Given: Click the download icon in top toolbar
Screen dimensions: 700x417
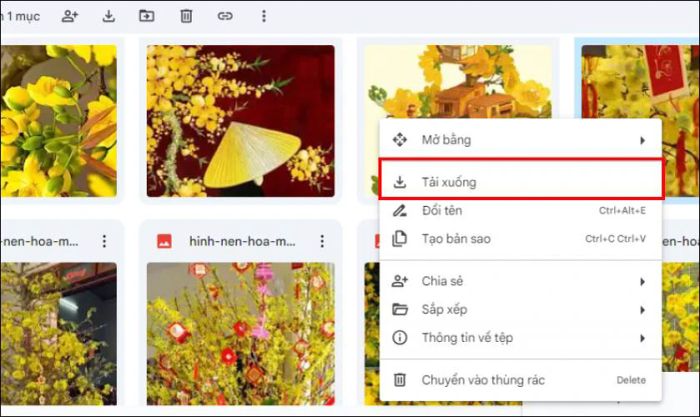Looking at the screenshot, I should (x=108, y=16).
